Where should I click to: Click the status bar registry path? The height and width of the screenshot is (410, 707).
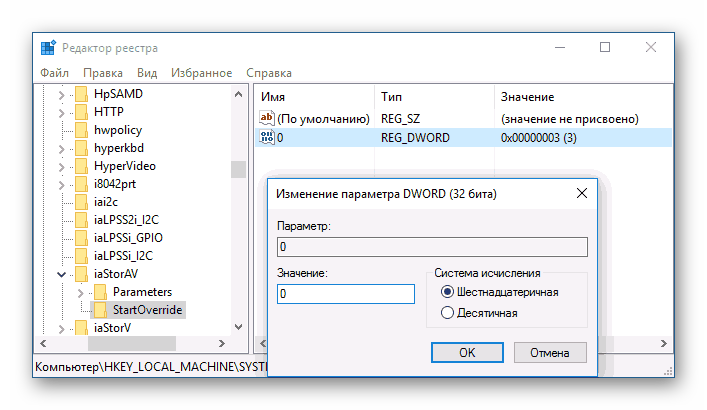[x=151, y=367]
